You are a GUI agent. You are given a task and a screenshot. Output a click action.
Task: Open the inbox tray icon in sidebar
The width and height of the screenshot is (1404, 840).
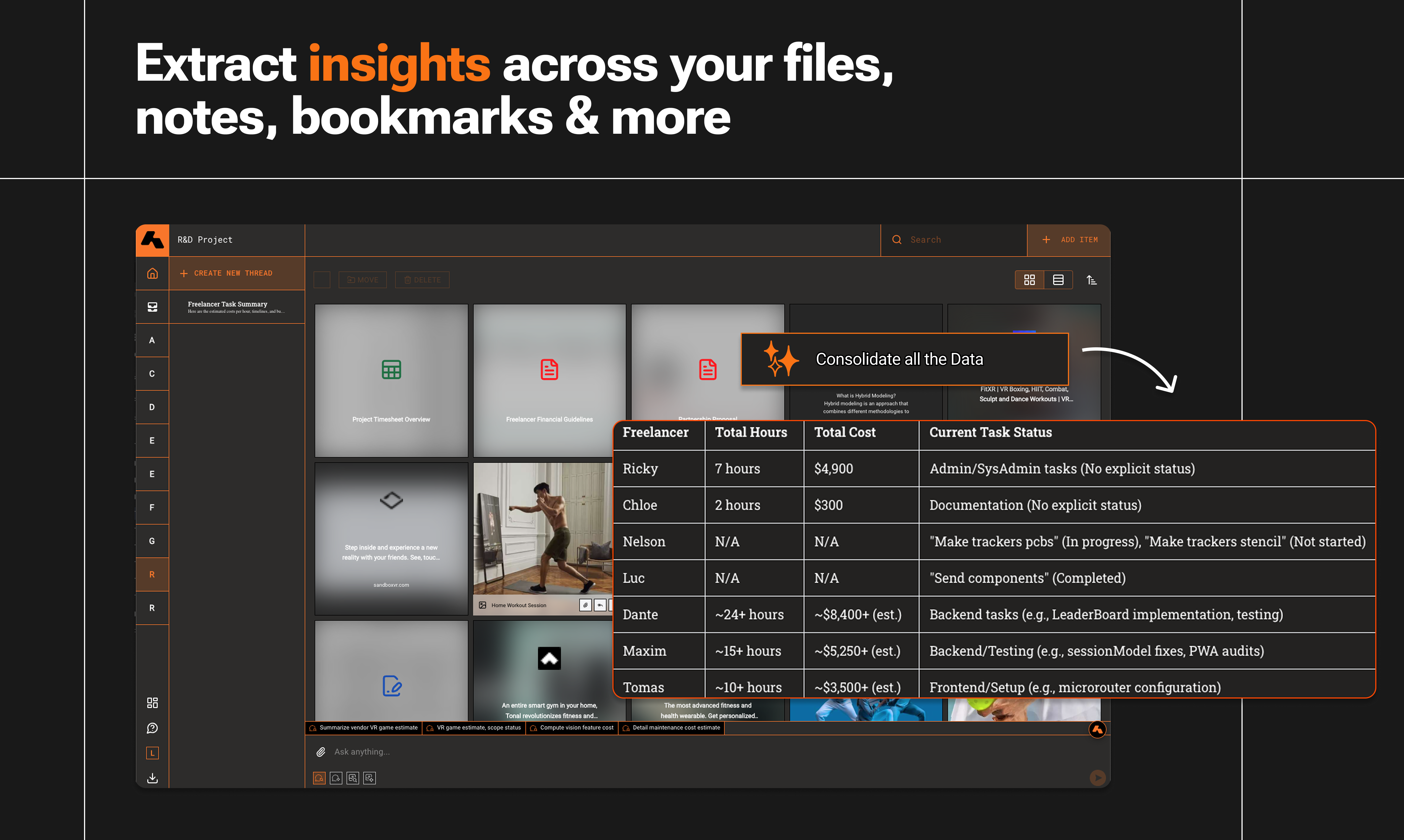click(152, 307)
